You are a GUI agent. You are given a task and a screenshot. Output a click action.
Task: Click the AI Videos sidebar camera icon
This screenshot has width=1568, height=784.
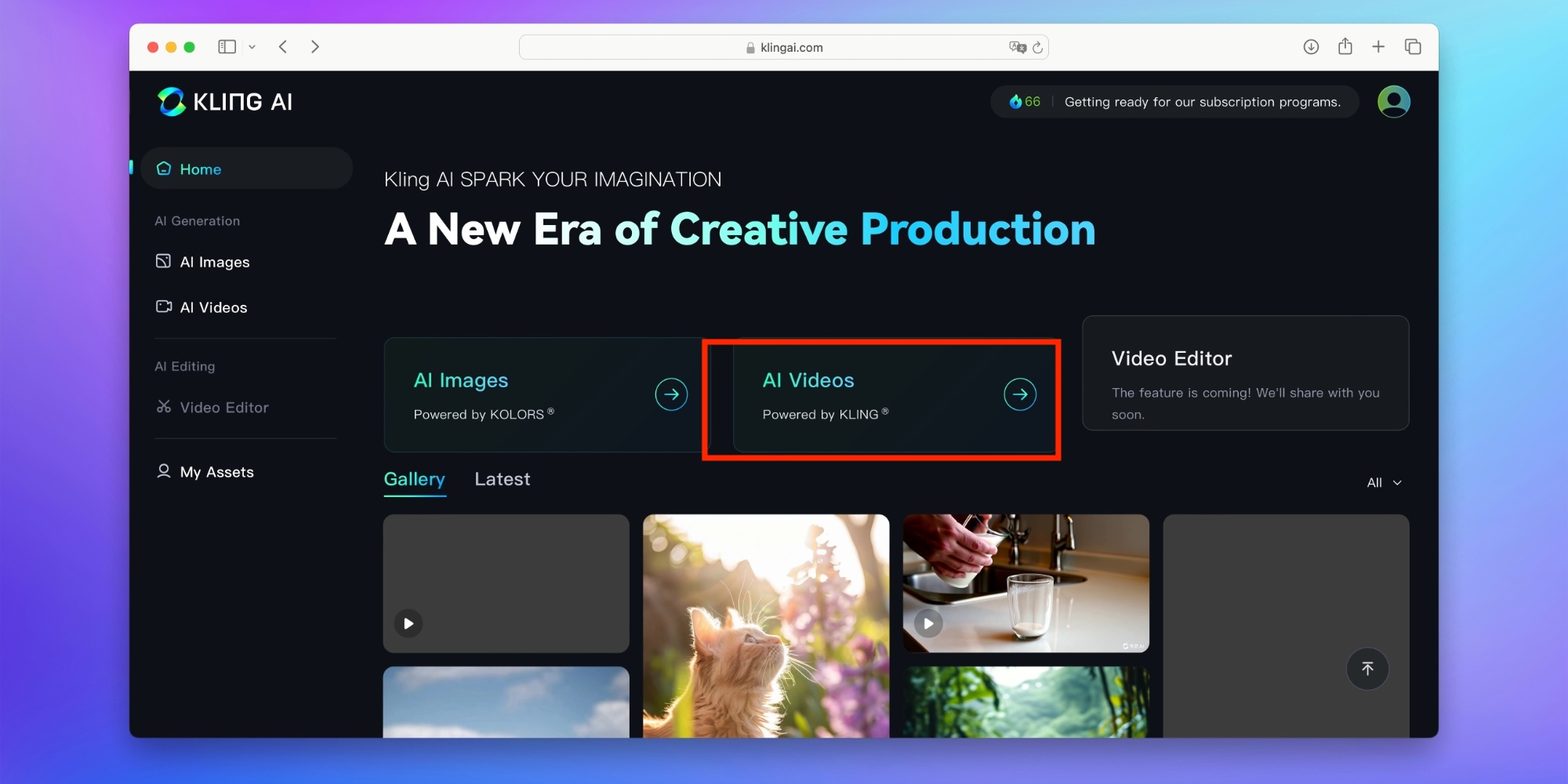[x=163, y=307]
